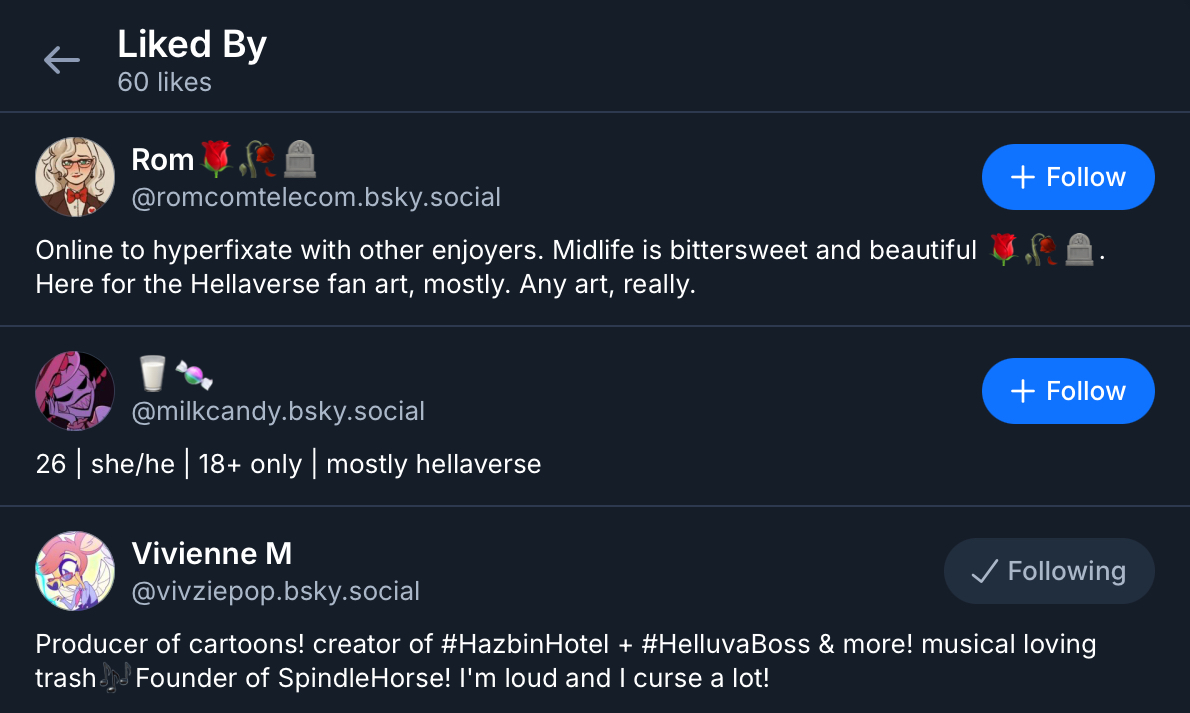
Task: Open the @milkcandy.bsky.social handle
Action: [x=278, y=411]
